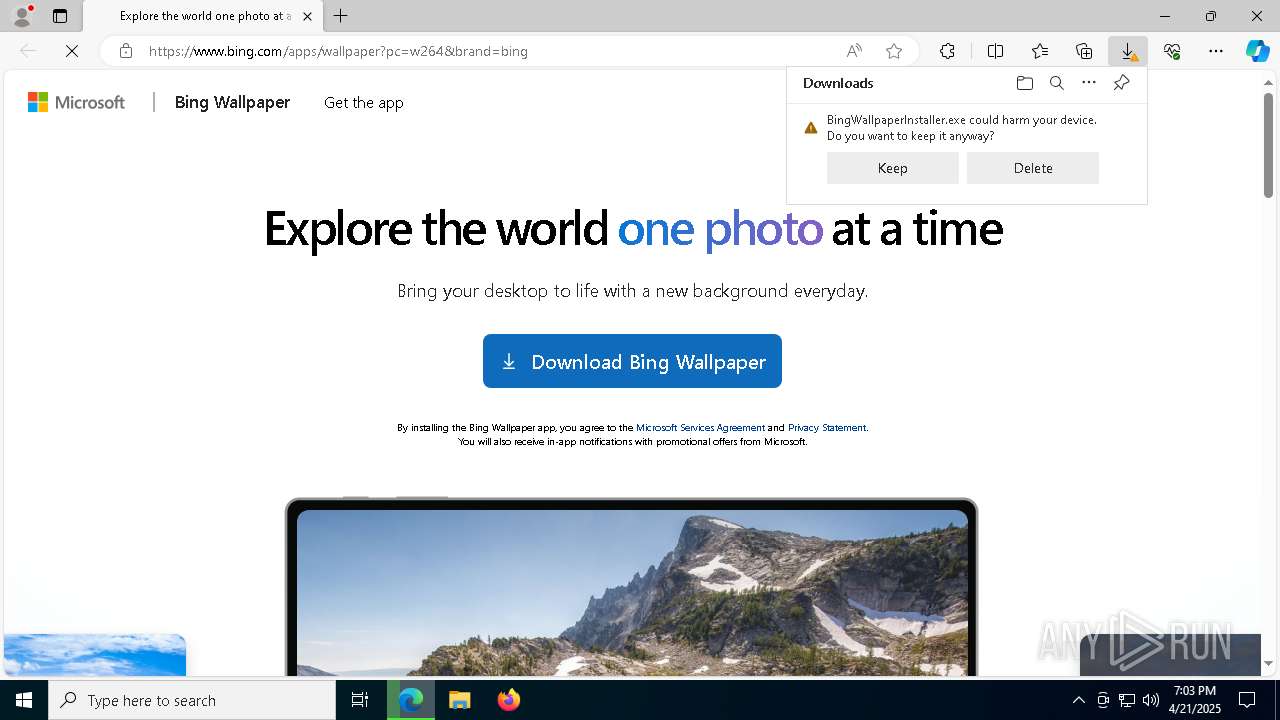This screenshot has width=1280, height=720.
Task: Close the Explore the world tab
Action: coord(307,16)
